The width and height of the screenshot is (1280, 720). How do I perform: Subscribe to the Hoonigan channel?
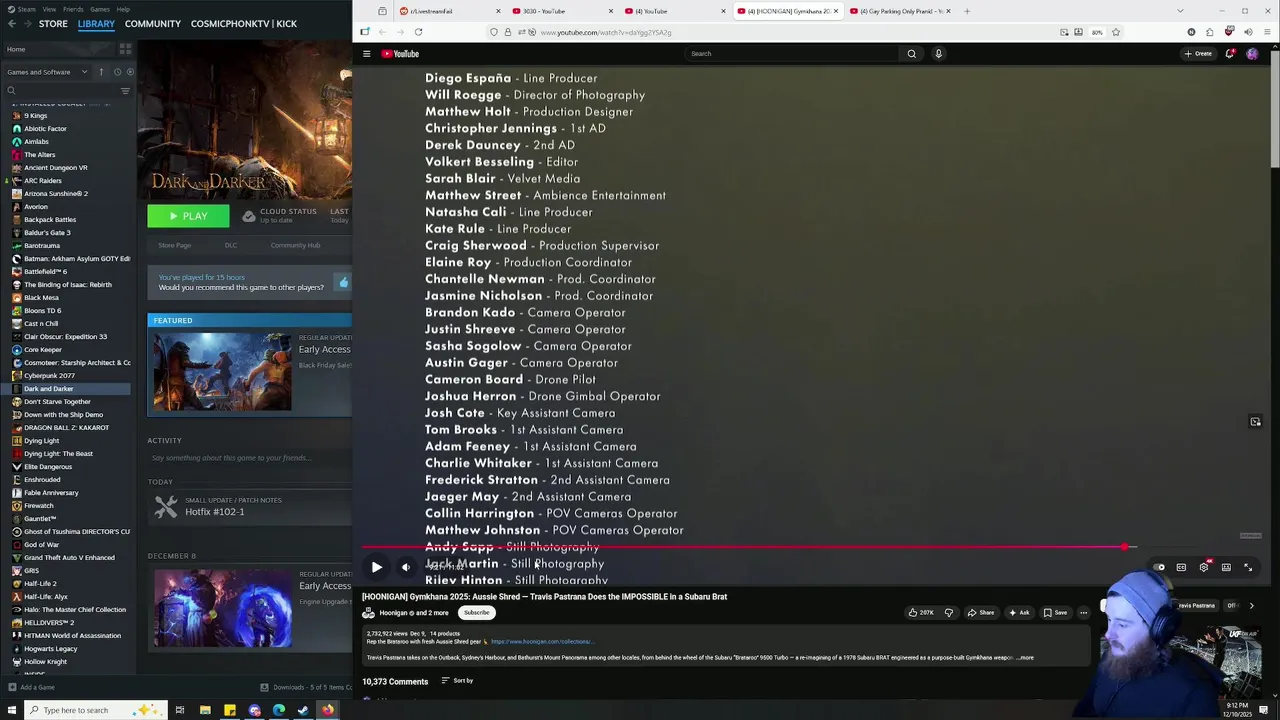(476, 613)
